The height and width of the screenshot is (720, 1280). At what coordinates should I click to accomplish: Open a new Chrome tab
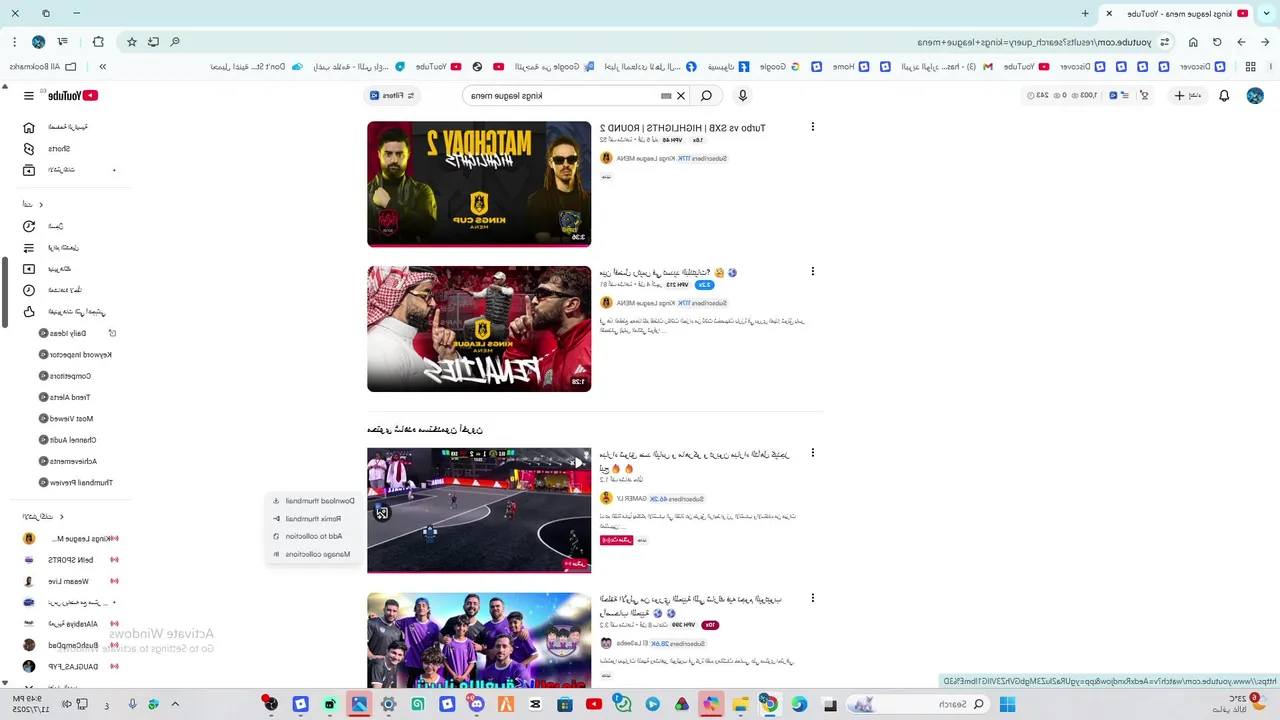tap(1085, 13)
